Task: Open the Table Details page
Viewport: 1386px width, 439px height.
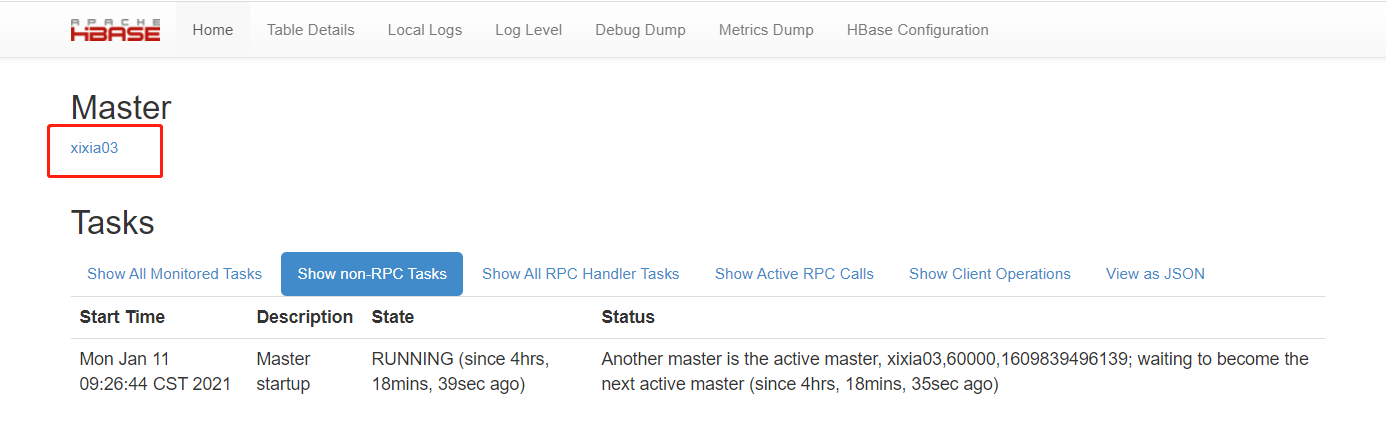Action: [310, 30]
